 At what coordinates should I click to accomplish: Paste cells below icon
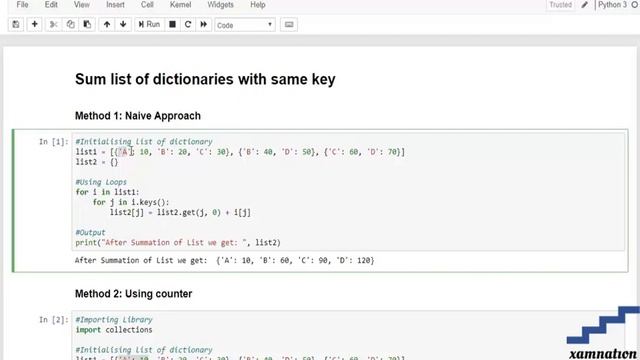[87, 24]
